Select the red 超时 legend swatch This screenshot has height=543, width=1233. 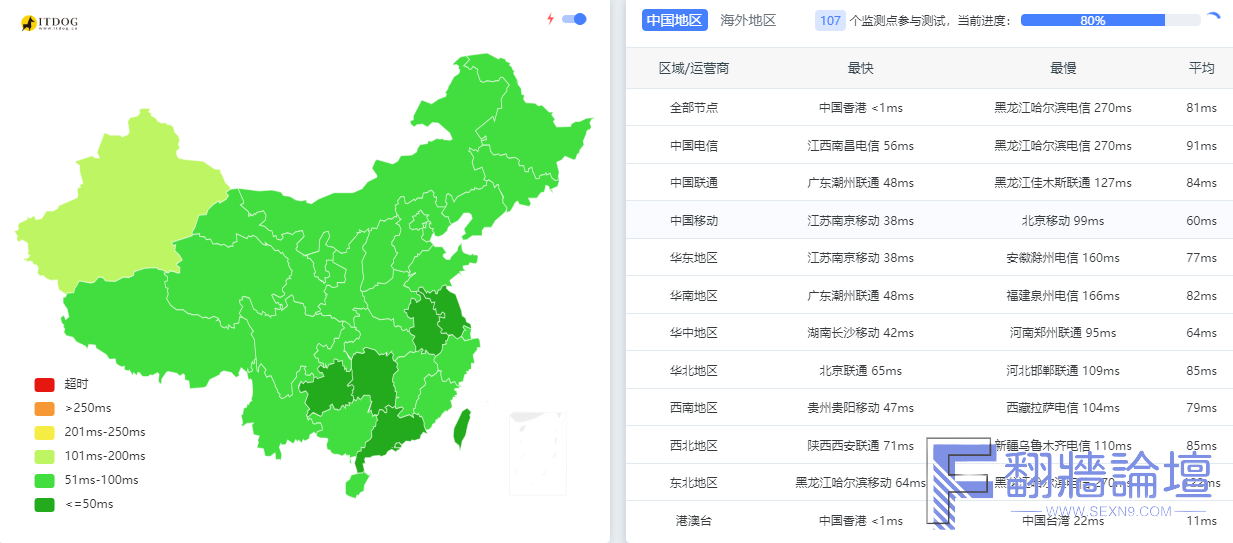coord(44,384)
